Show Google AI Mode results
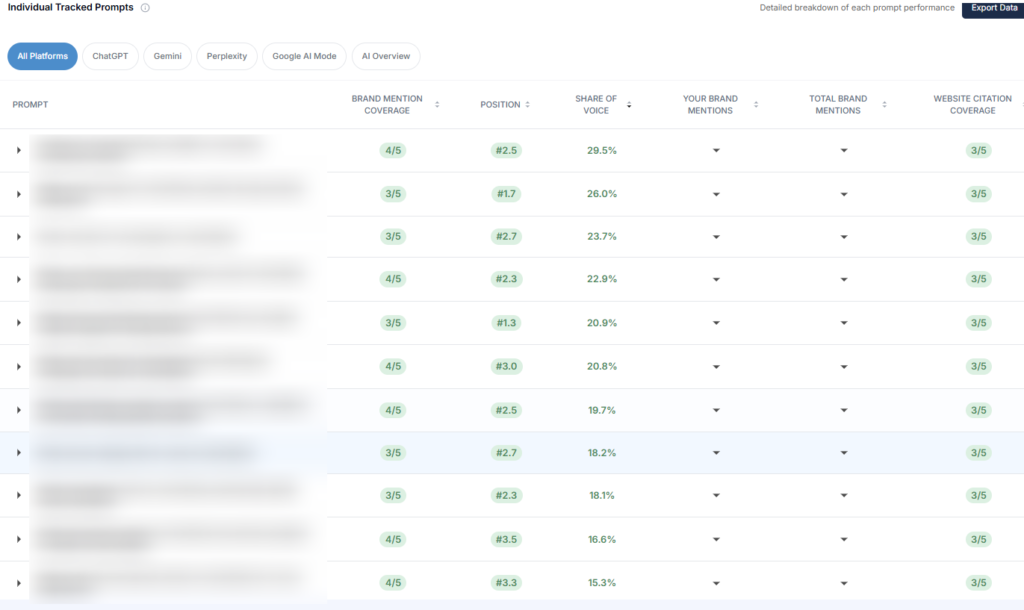Screen dimensions: 1024x610 305,56
